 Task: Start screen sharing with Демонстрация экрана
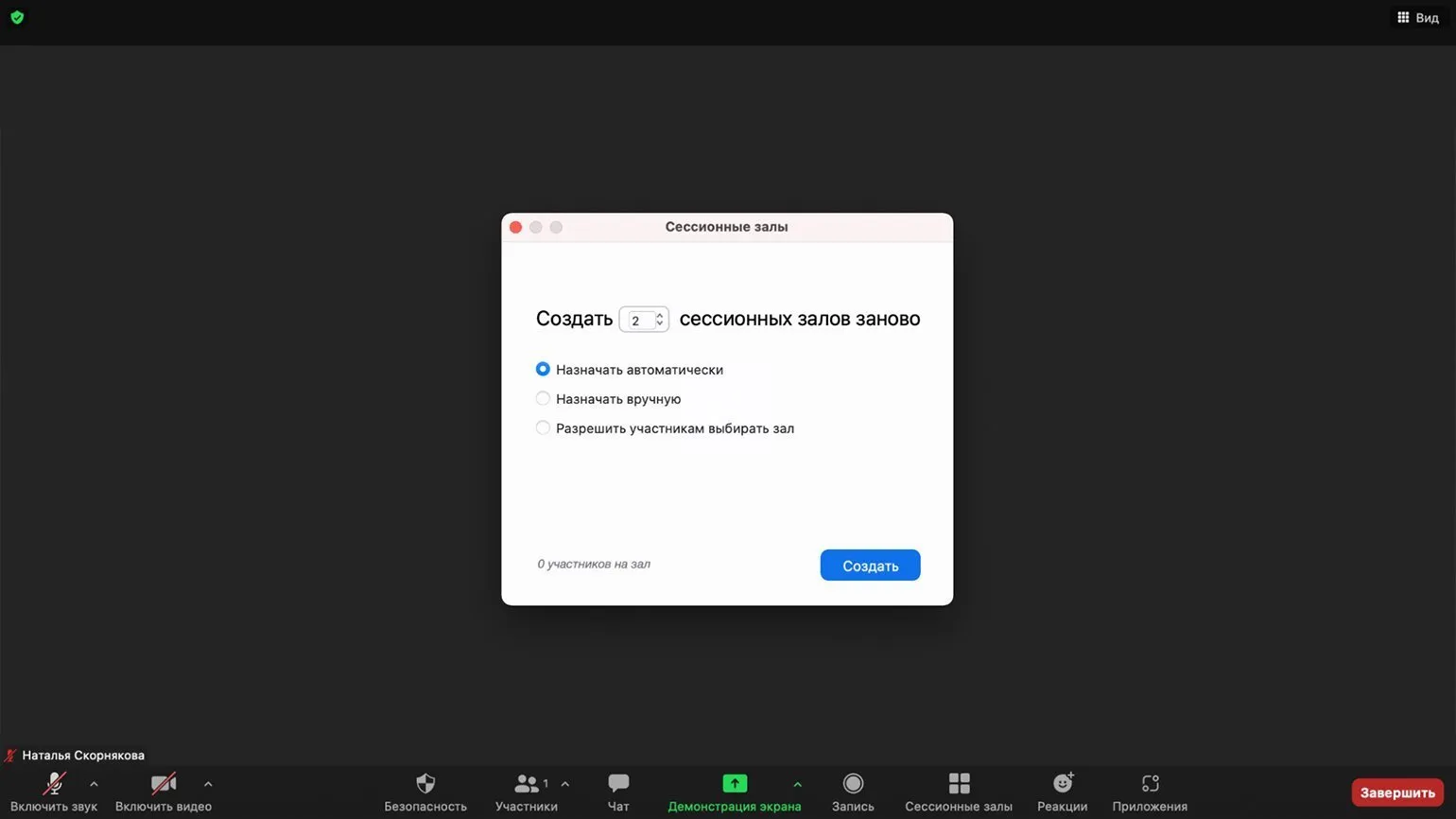[735, 784]
